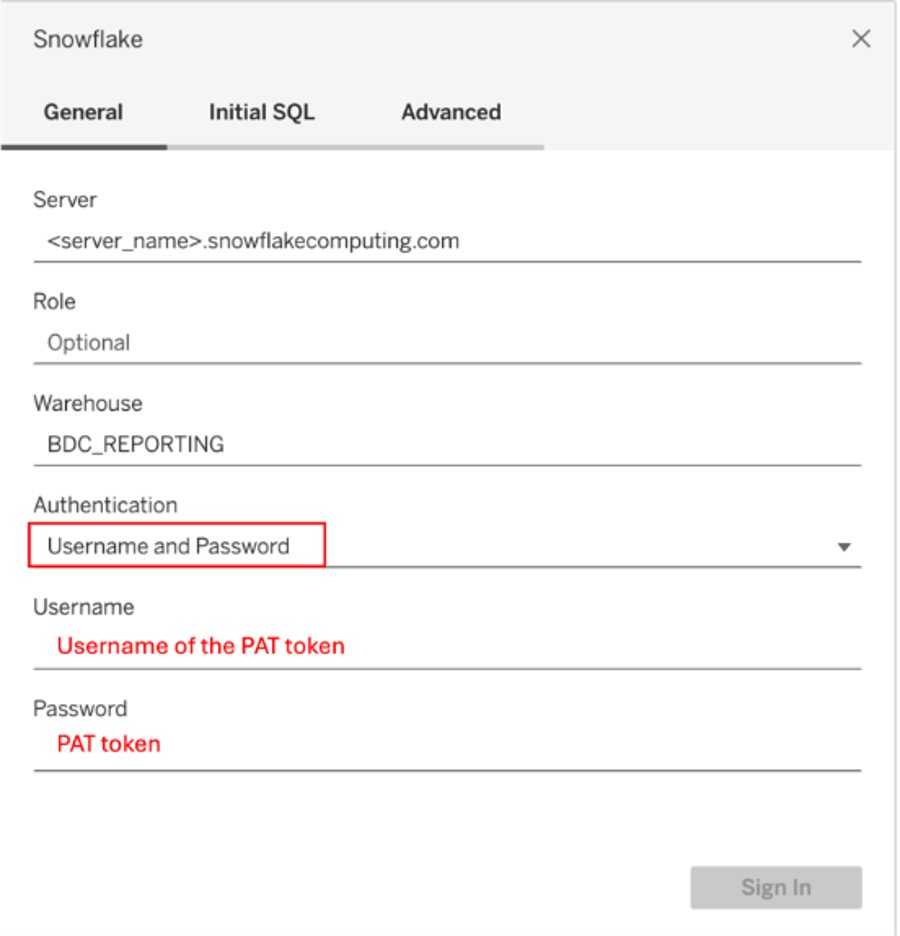Select the Warehouse field showing BDC_REPORTING

coord(450,444)
